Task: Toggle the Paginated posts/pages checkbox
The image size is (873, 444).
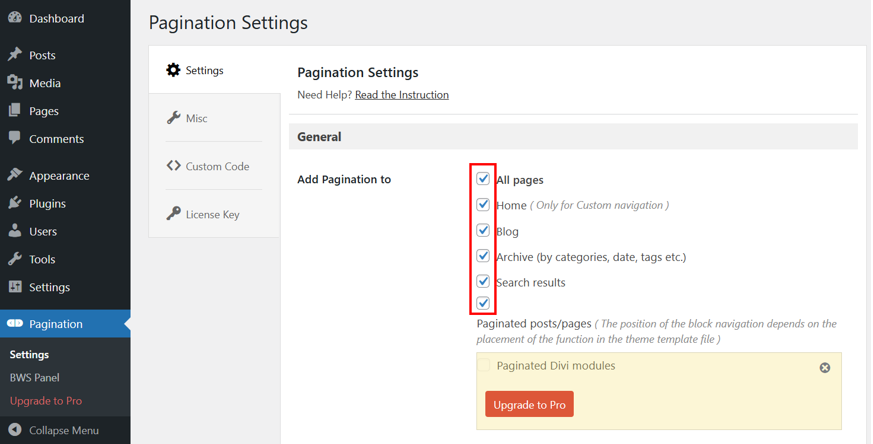Action: coord(483,303)
